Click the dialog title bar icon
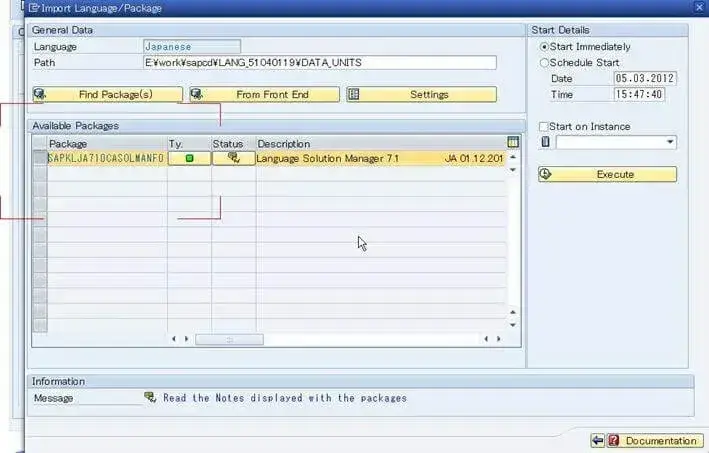 click(x=34, y=8)
